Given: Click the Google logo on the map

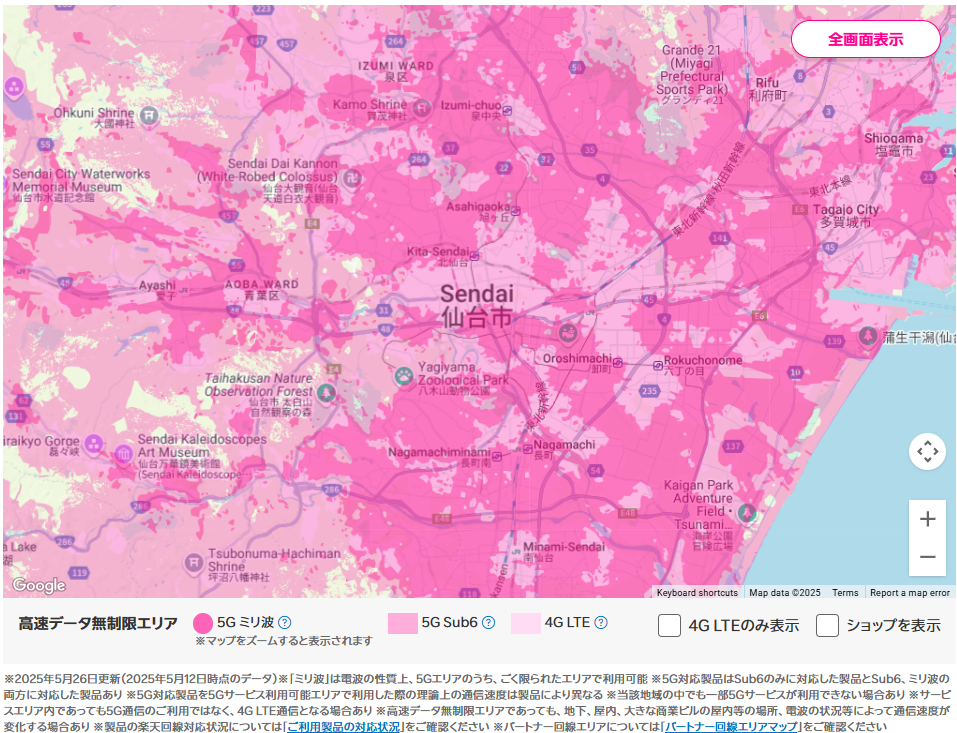Looking at the screenshot, I should coord(39,585).
